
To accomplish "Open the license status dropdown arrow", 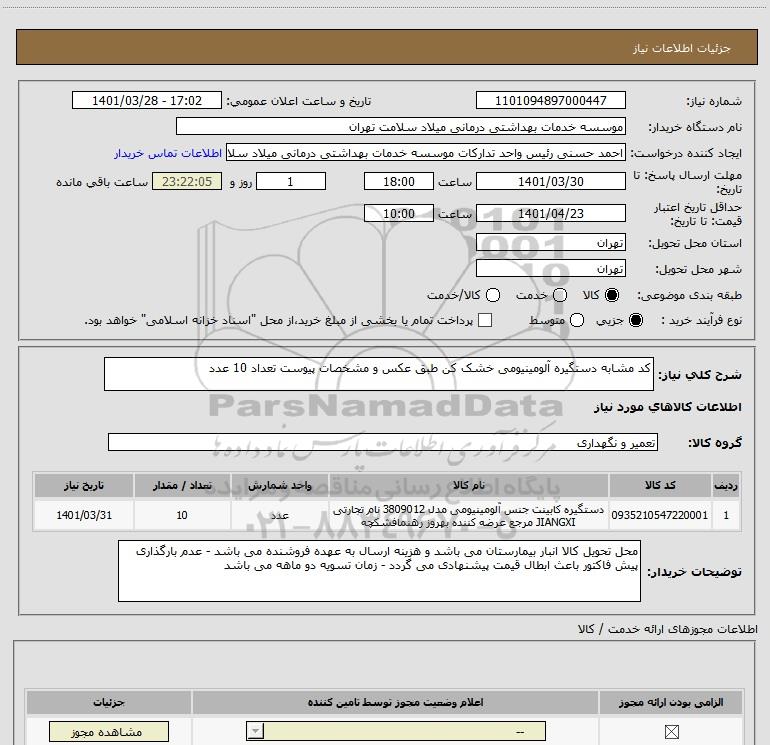I will tap(255, 731).
